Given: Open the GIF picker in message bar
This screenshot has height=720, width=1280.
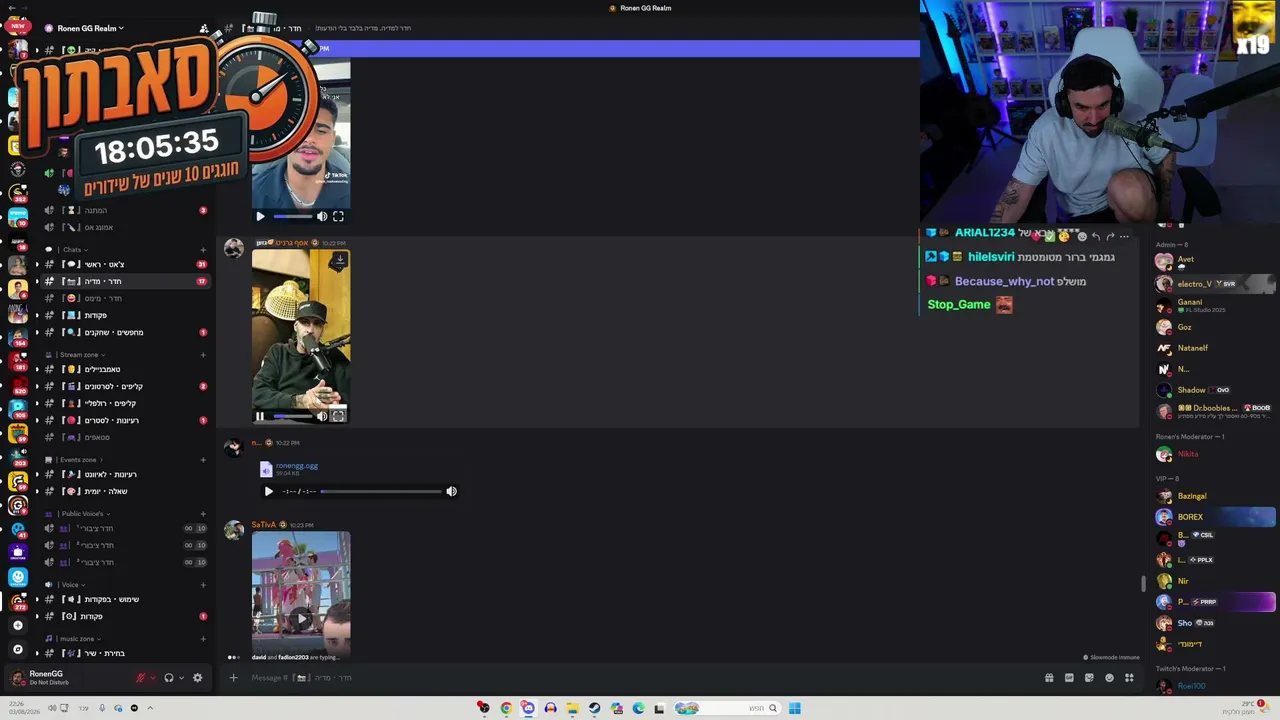Looking at the screenshot, I should click(x=1069, y=678).
